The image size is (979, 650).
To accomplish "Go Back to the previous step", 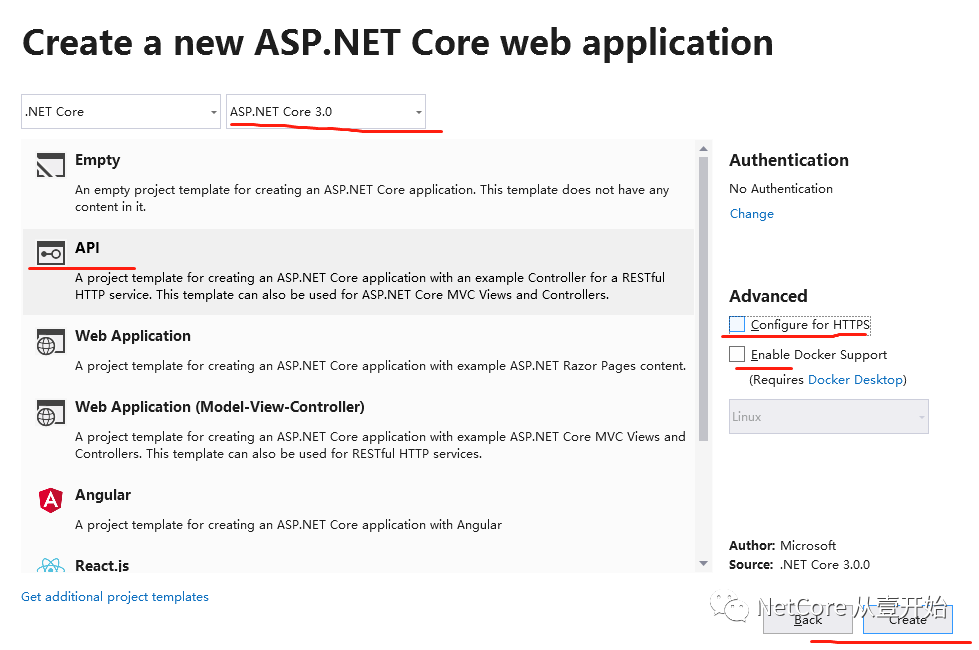I will click(808, 620).
